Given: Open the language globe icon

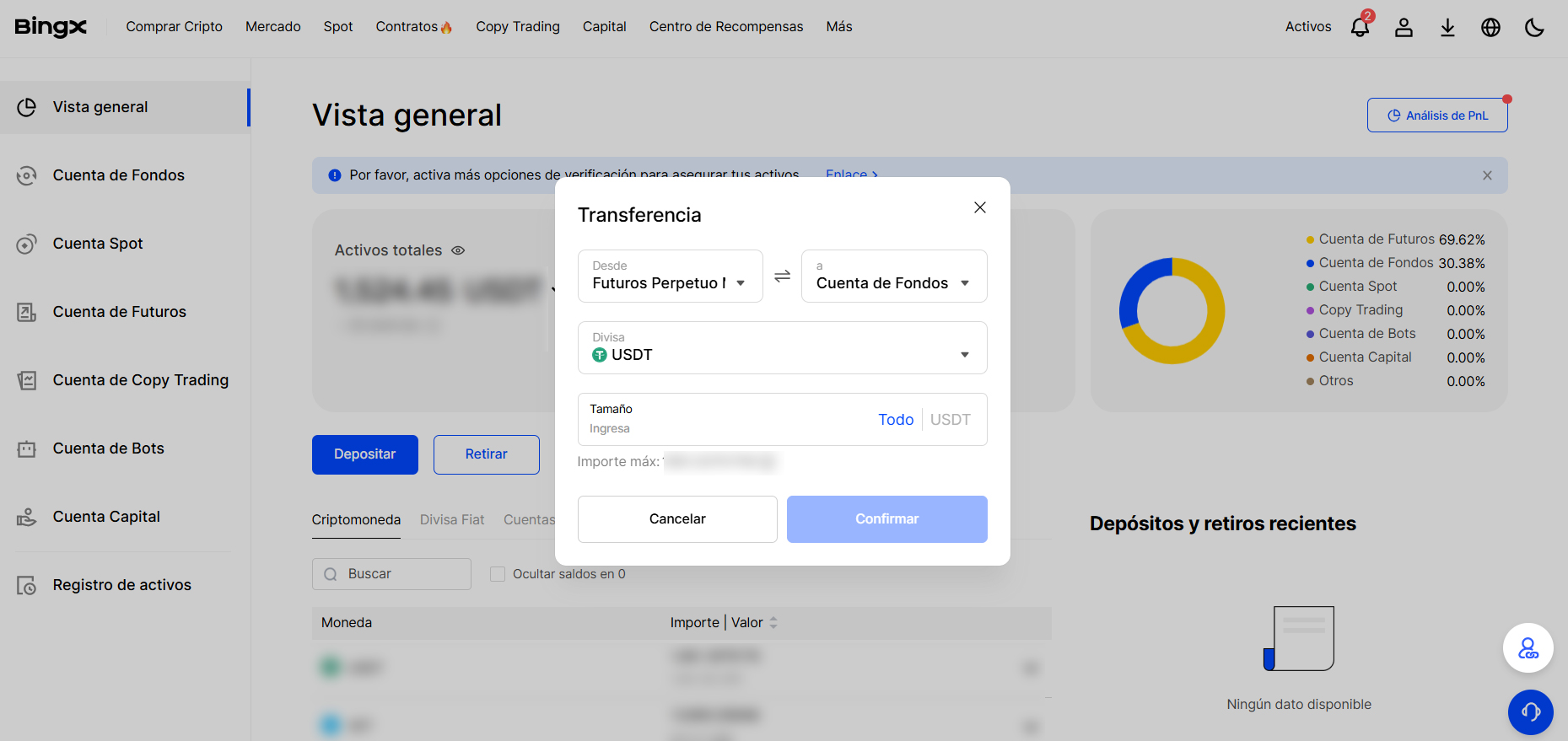Looking at the screenshot, I should pos(1490,27).
